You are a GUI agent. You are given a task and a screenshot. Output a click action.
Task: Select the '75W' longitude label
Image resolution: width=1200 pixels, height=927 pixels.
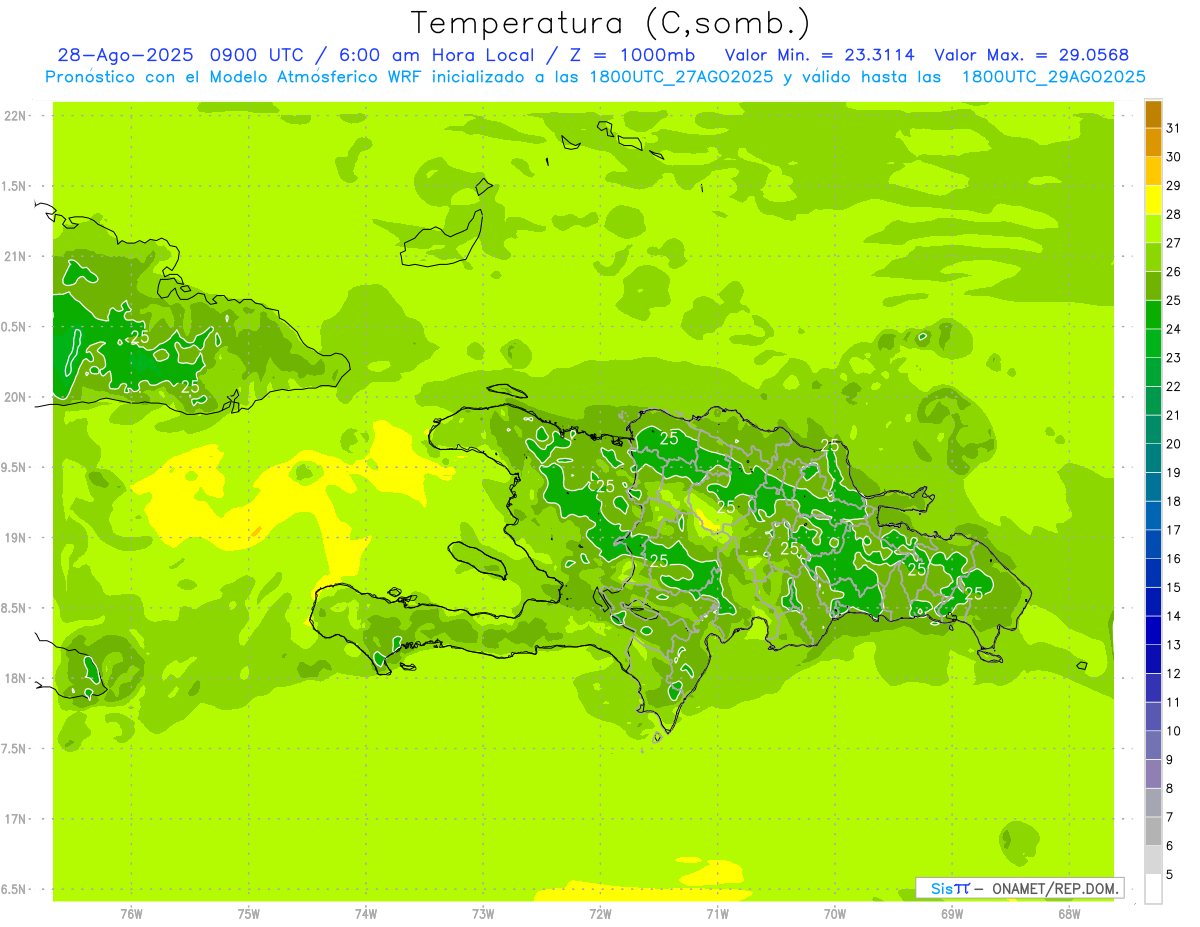click(249, 913)
